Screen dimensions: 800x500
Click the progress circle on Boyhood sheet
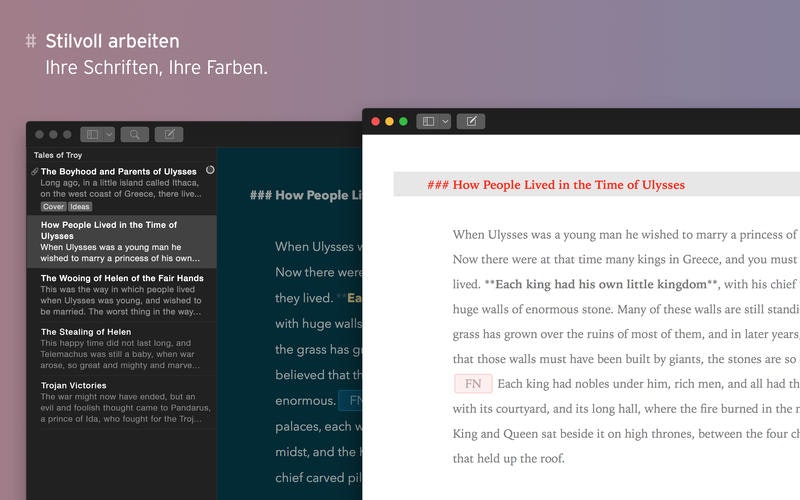(x=210, y=170)
